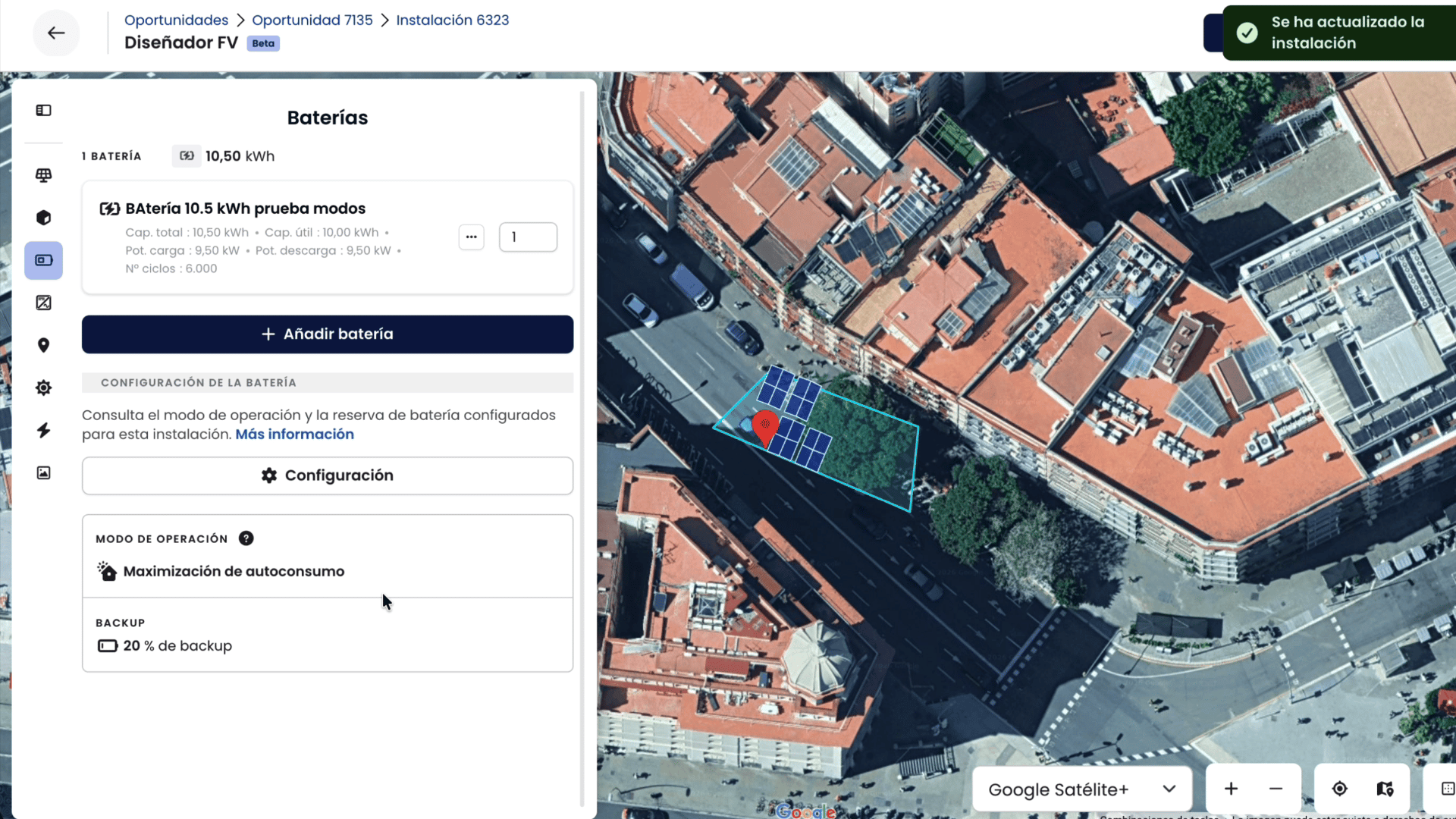Viewport: 1456px width, 819px height.
Task: Zoom in on the map
Action: click(1231, 789)
